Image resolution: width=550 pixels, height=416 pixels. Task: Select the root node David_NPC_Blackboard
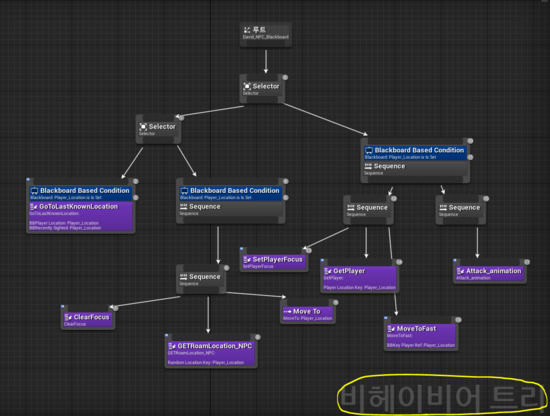(266, 34)
